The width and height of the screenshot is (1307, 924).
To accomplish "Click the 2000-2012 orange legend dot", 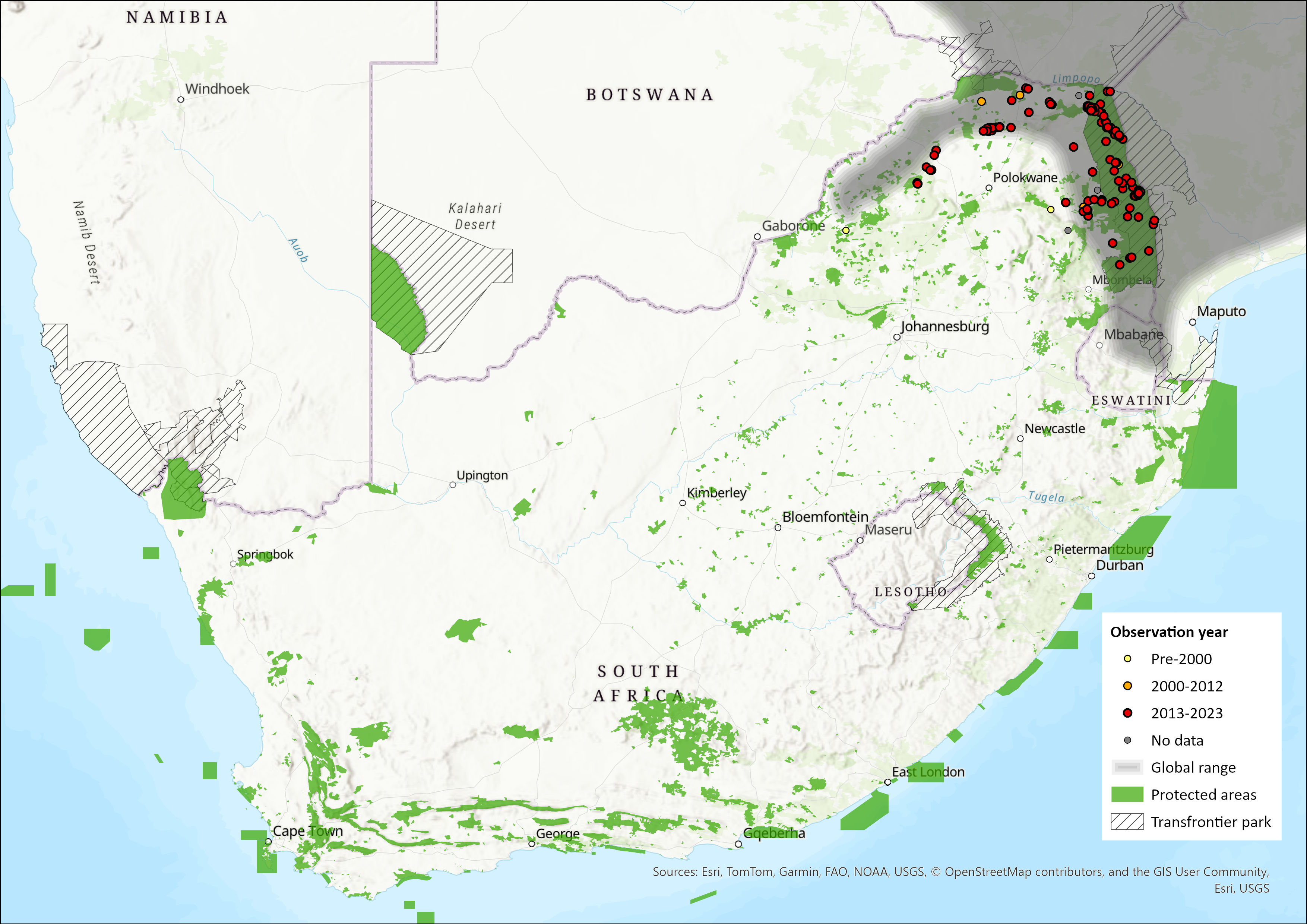I will click(x=1127, y=686).
